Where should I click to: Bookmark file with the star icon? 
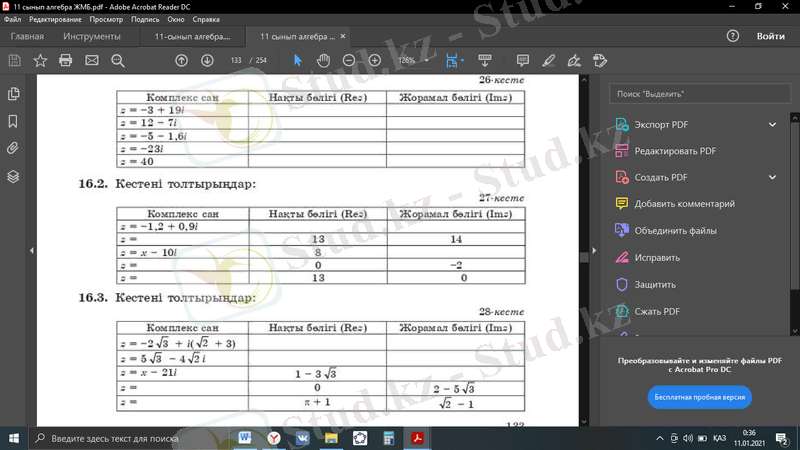click(x=40, y=60)
